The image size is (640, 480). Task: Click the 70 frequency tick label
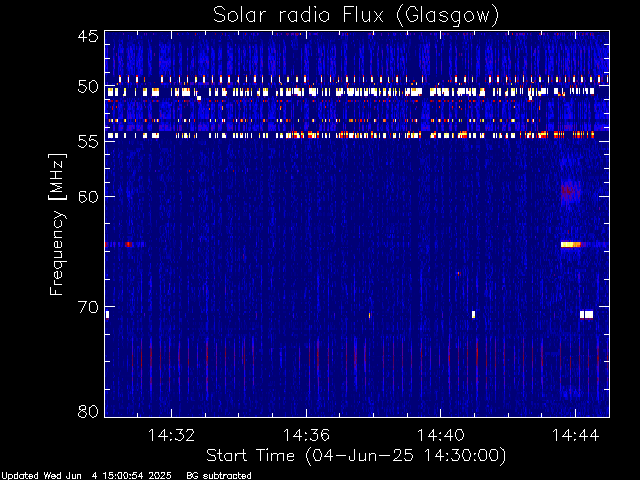tap(88, 307)
